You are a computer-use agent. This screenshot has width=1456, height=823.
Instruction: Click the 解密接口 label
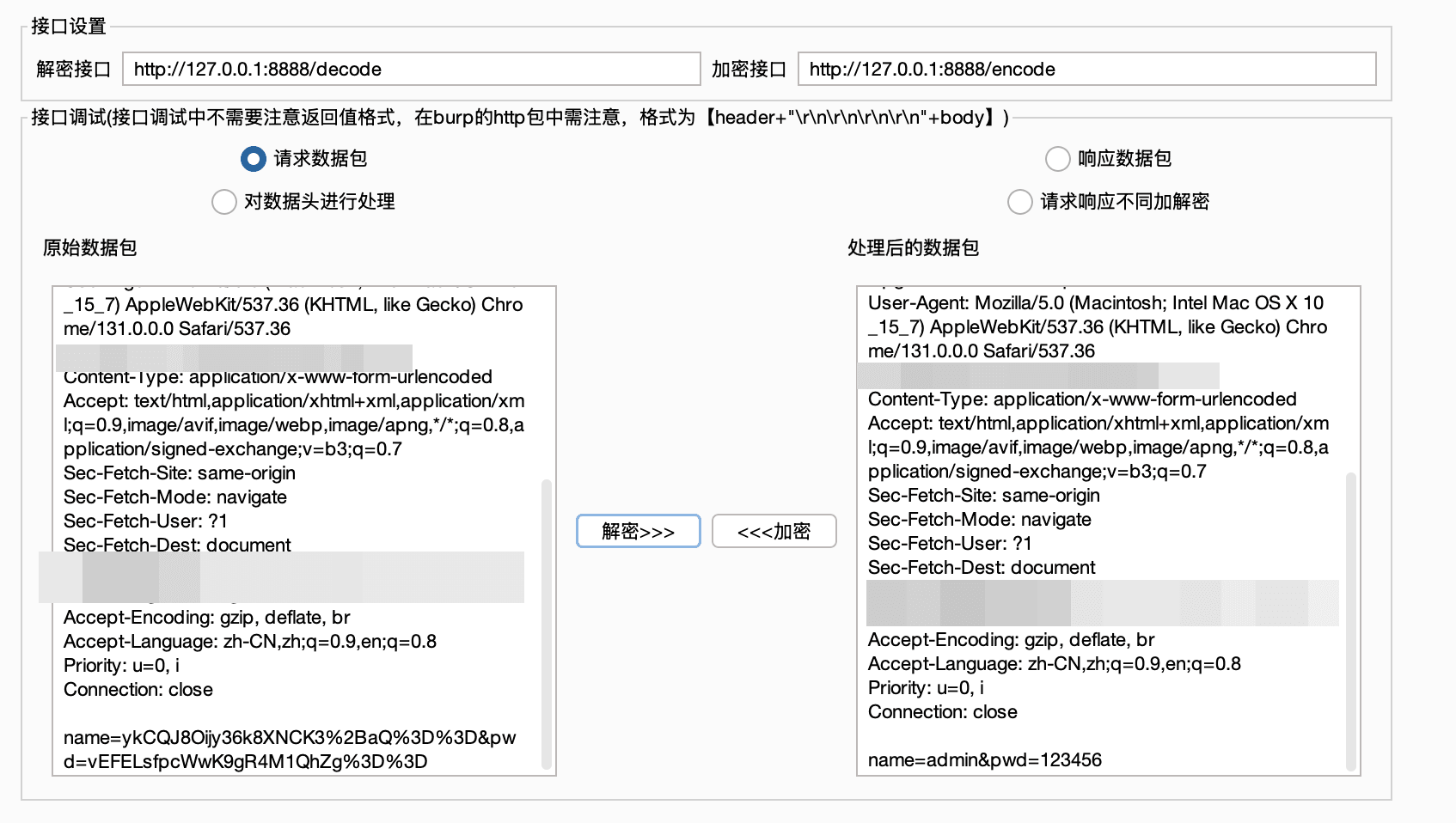[74, 69]
